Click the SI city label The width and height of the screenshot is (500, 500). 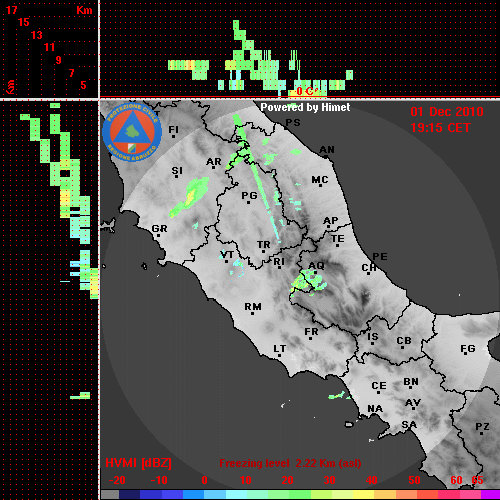point(177,171)
